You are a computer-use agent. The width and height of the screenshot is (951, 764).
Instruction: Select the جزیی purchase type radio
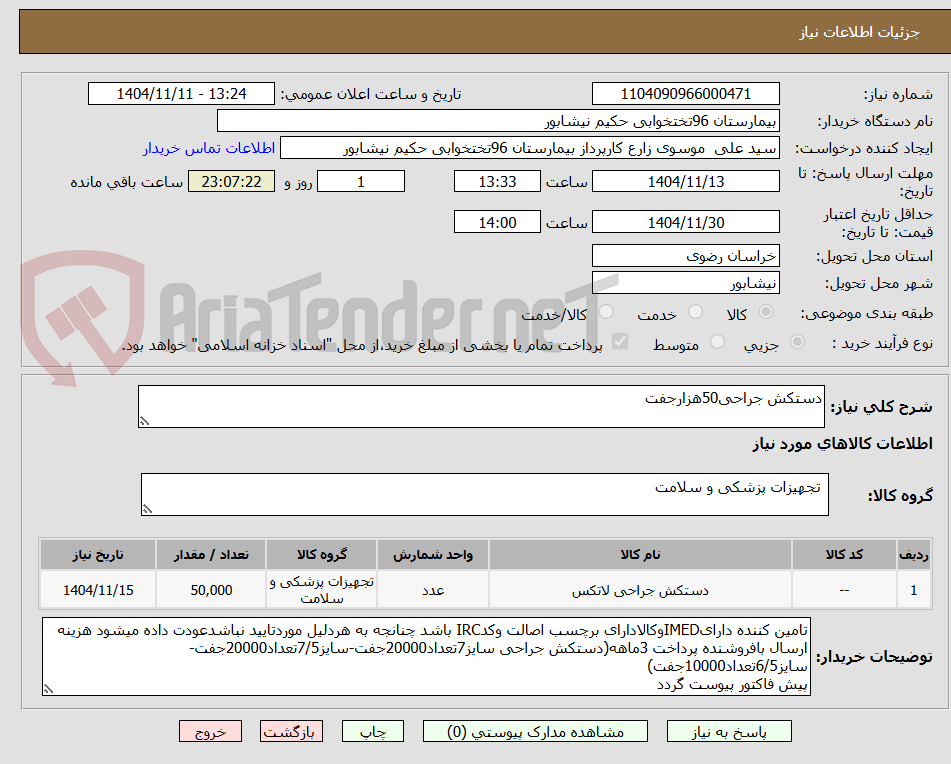798,343
